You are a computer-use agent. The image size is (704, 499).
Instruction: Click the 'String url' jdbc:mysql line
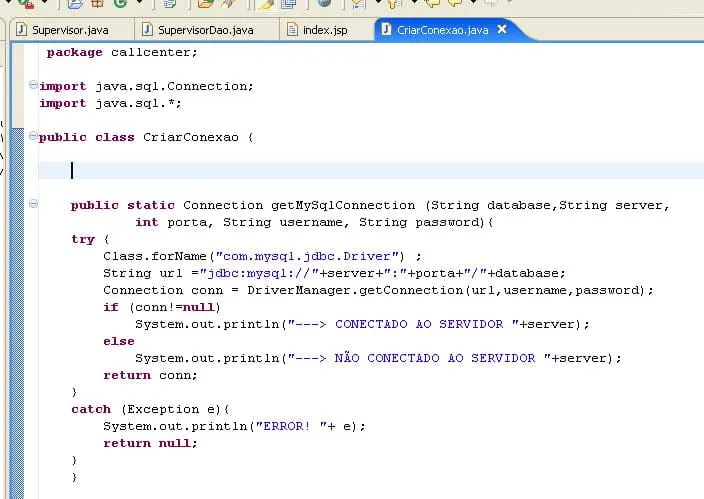(334, 274)
